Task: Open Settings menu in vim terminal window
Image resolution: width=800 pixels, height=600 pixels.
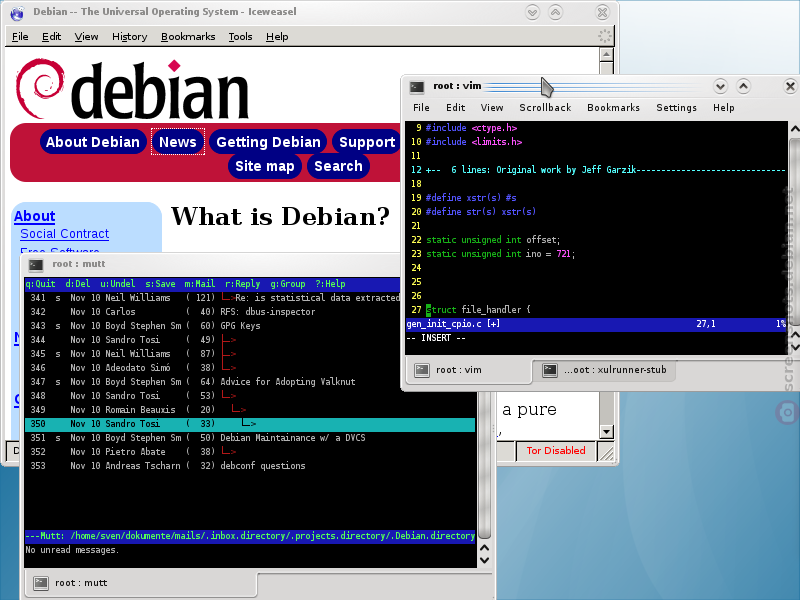Action: coord(677,108)
